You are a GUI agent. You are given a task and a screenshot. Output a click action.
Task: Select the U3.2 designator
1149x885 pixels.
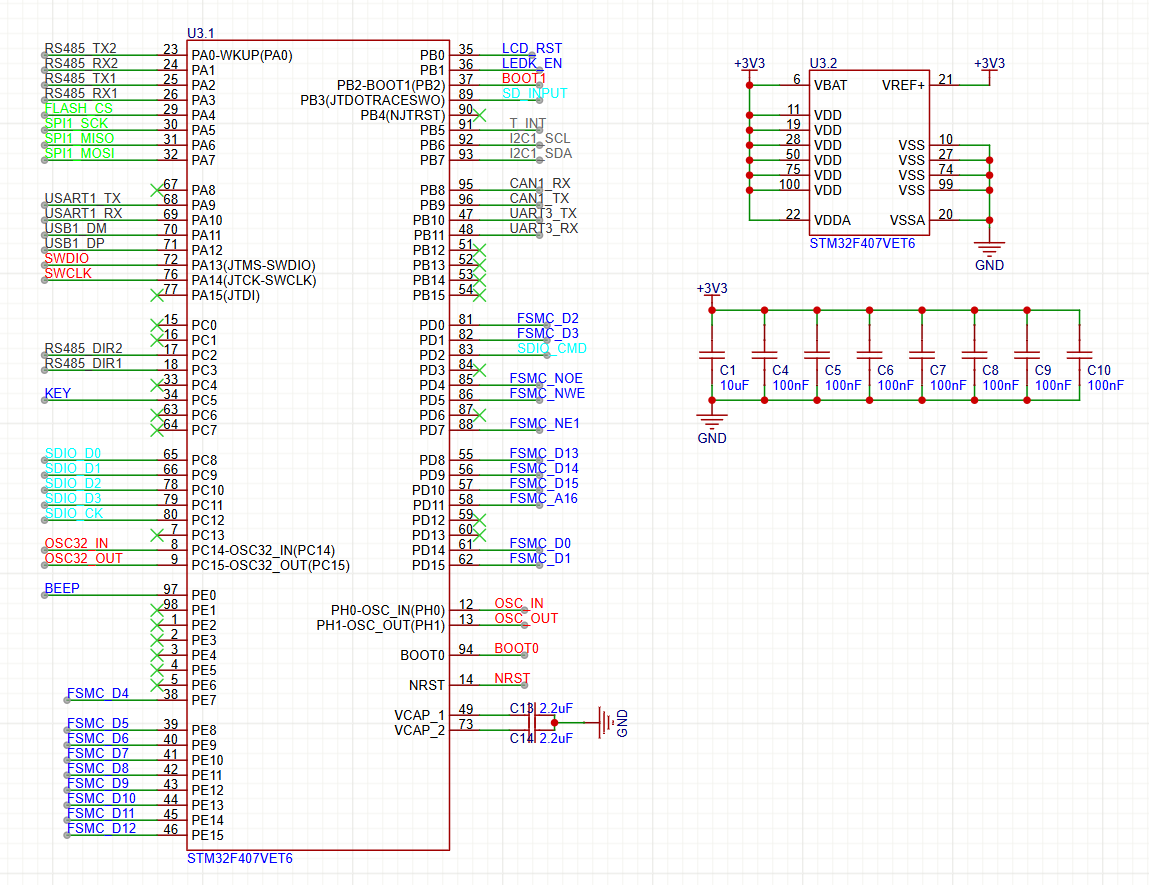pos(823,64)
